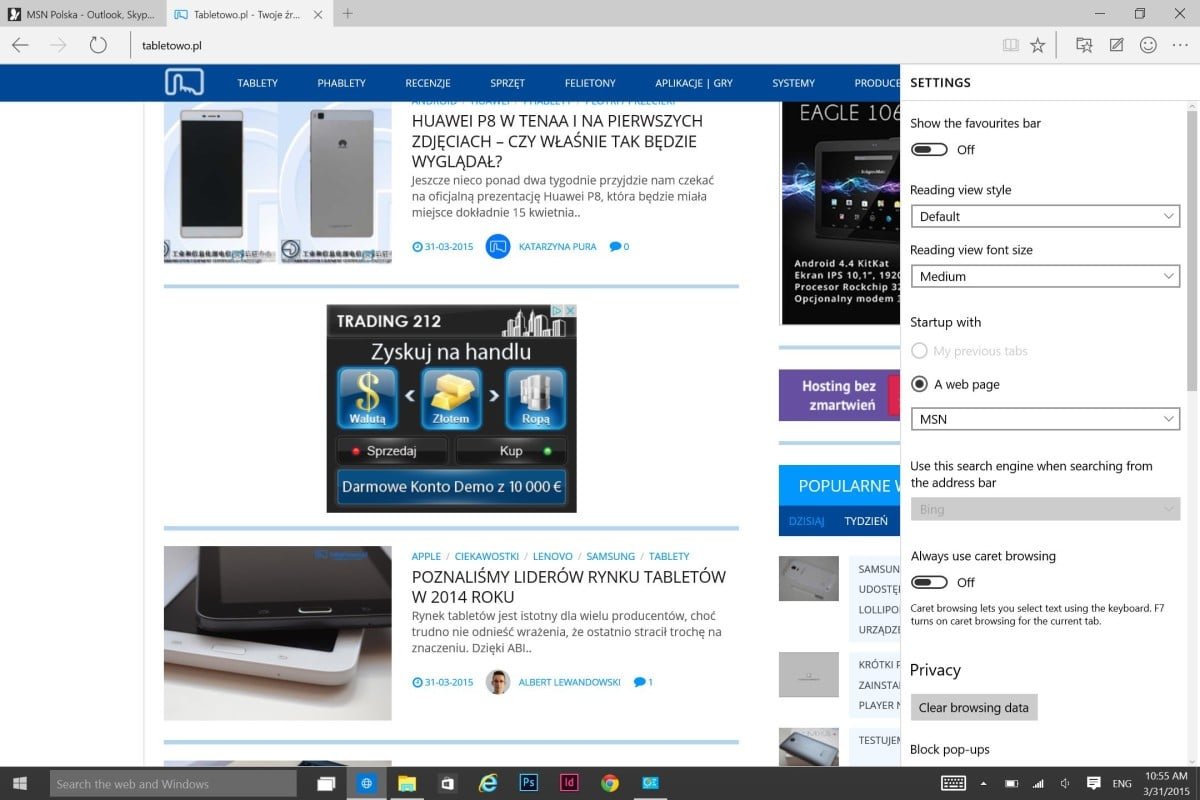Image resolution: width=1200 pixels, height=800 pixels.
Task: Show hidden tray icons arrow
Action: [x=984, y=783]
